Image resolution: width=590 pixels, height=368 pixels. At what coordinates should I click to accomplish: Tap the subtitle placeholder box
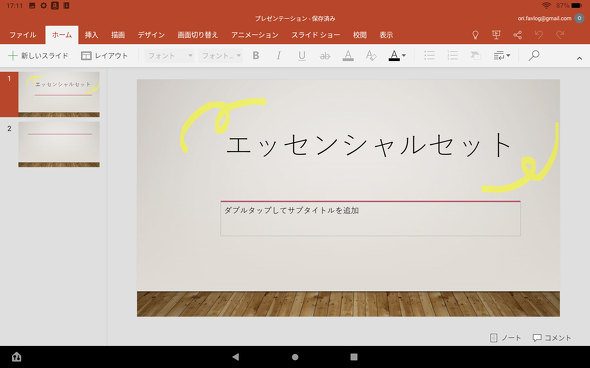coord(370,219)
